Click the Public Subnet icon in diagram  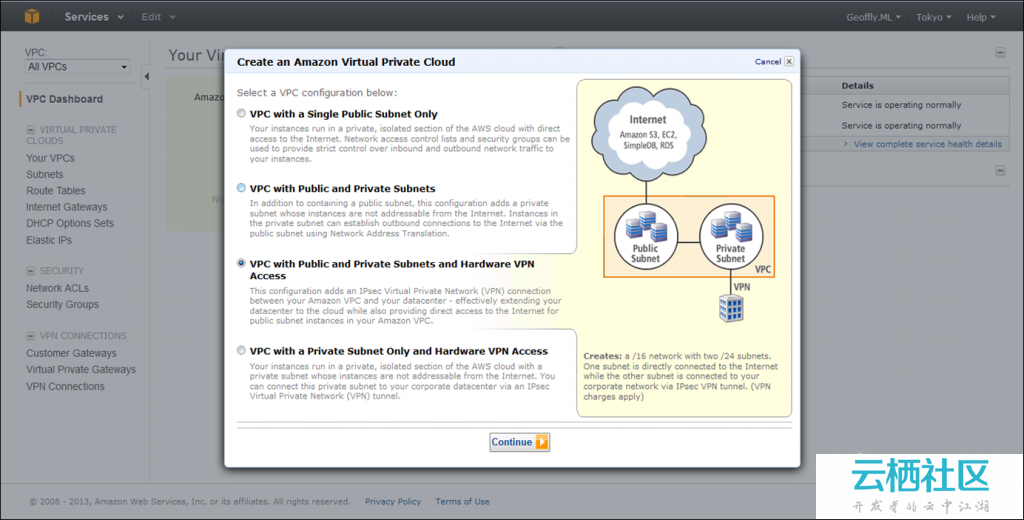[645, 237]
